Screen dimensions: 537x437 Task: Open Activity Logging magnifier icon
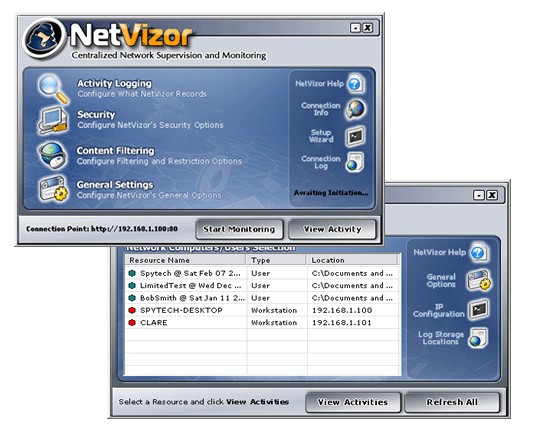coord(53,88)
